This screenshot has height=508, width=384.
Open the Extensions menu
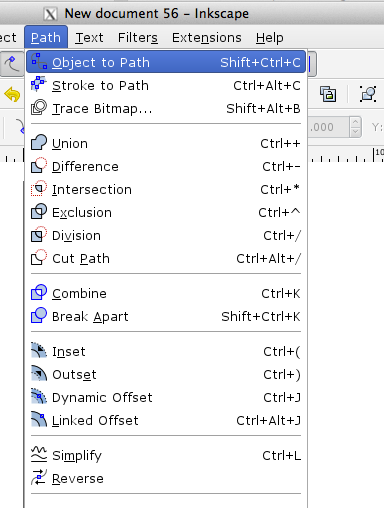coord(207,38)
